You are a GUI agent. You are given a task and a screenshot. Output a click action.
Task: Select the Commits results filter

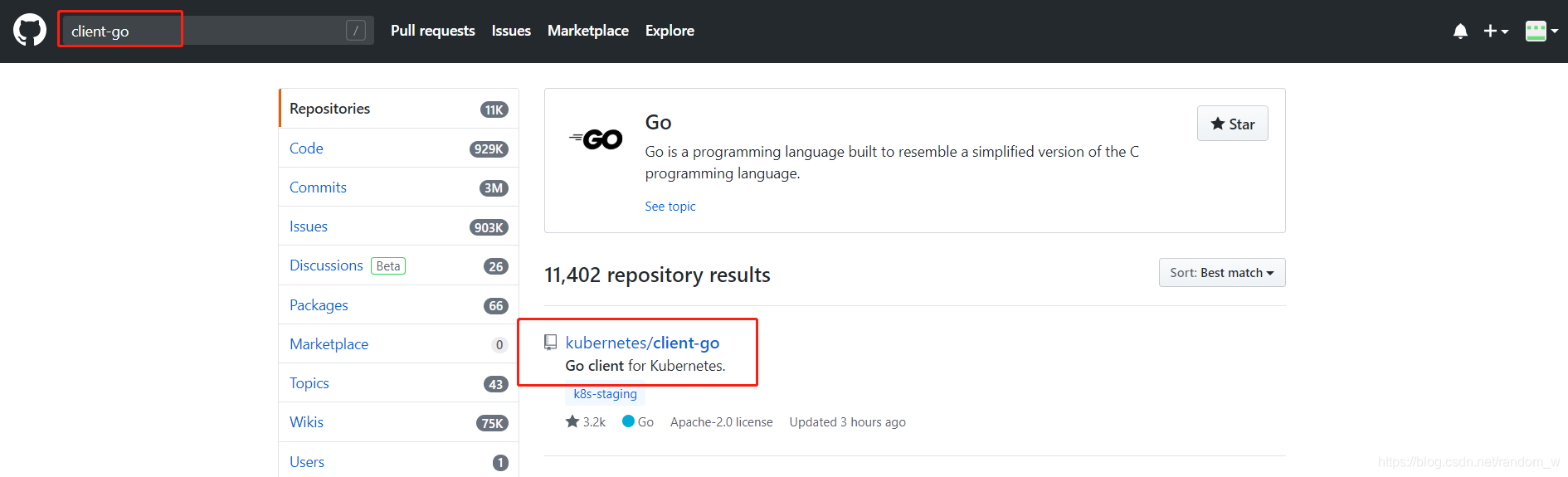tap(399, 187)
